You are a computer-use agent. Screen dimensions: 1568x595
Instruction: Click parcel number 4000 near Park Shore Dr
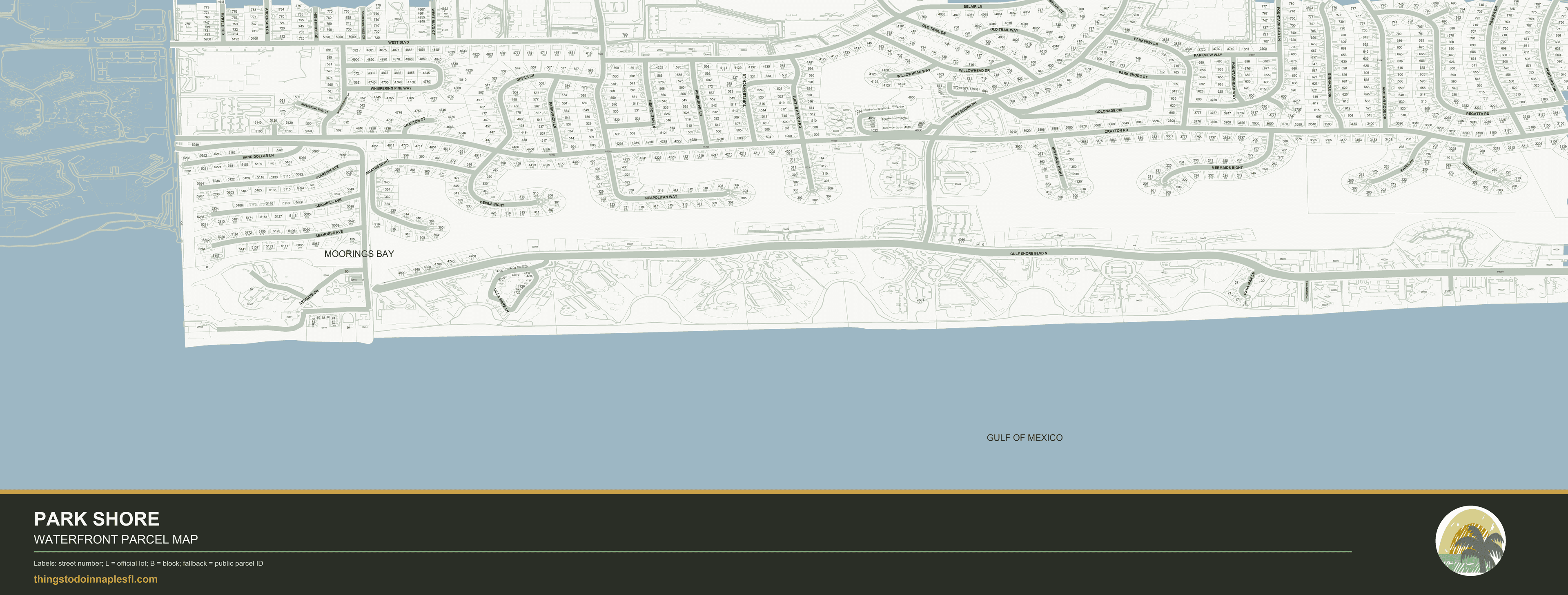[912, 98]
